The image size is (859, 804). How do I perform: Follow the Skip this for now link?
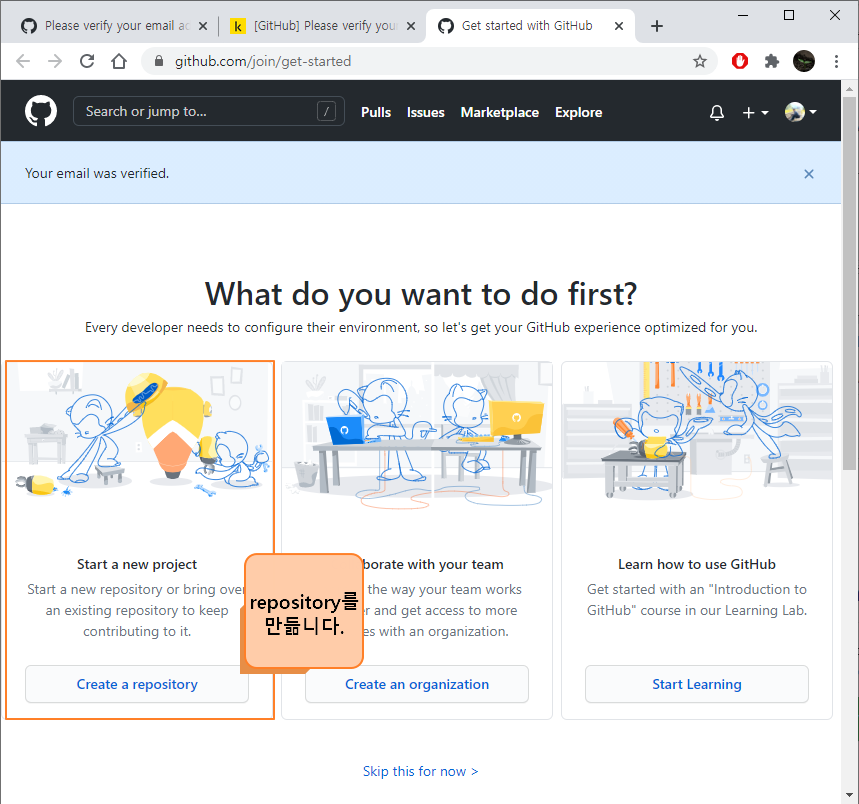coord(420,771)
